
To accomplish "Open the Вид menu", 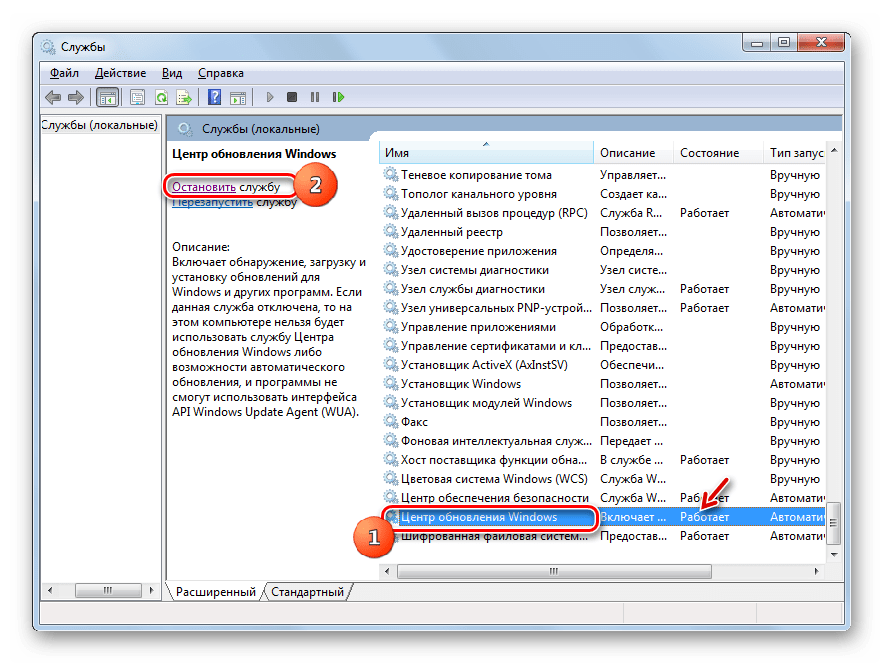I will [x=172, y=73].
